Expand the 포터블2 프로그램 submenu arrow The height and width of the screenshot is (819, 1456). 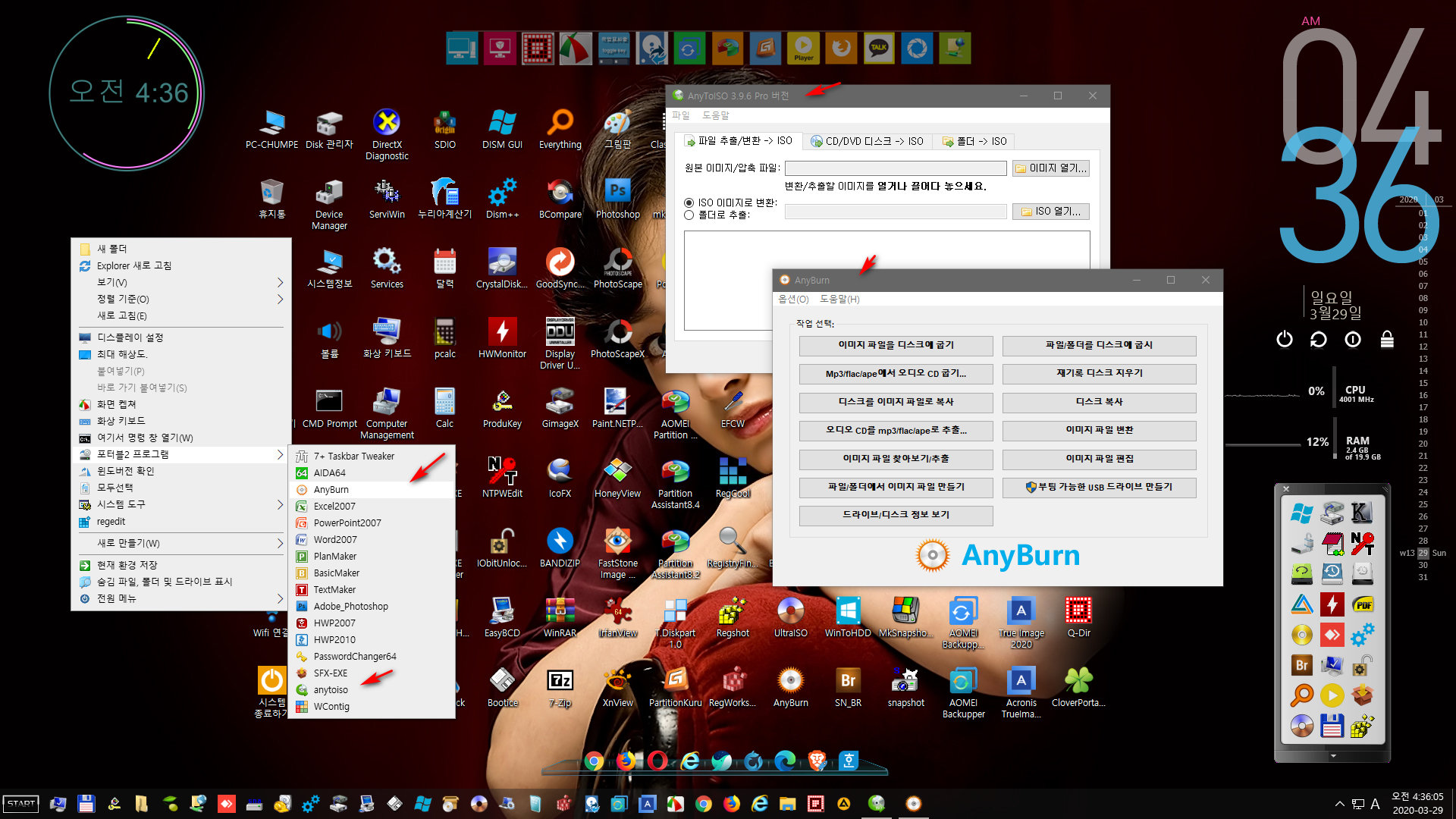(280, 454)
